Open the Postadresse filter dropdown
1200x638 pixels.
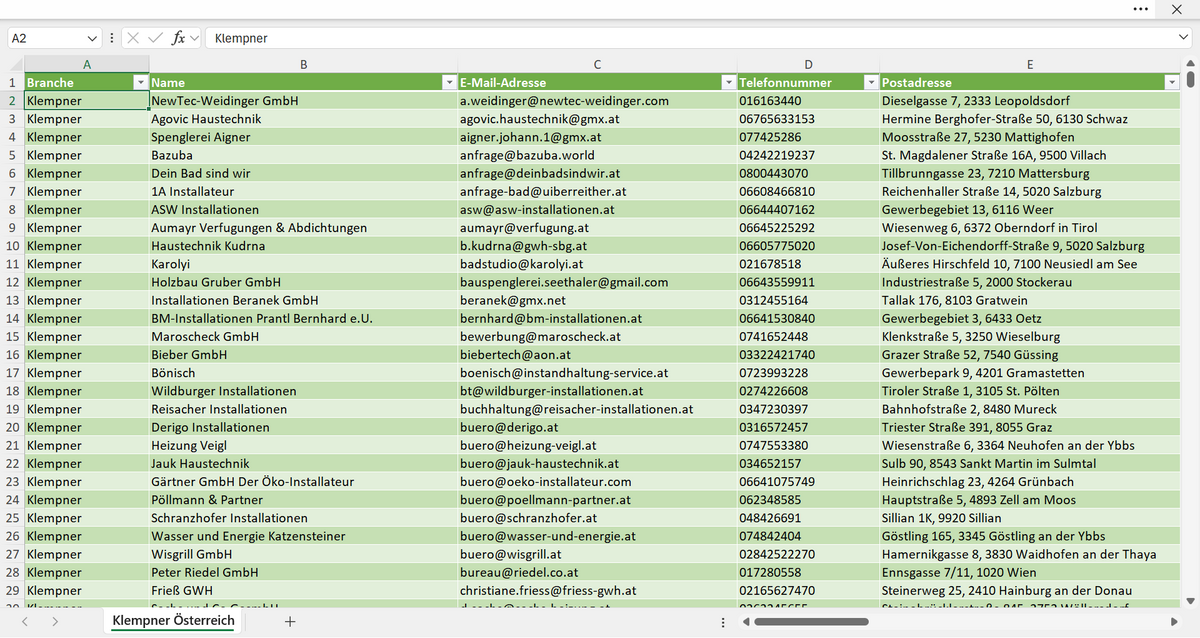coord(1172,82)
